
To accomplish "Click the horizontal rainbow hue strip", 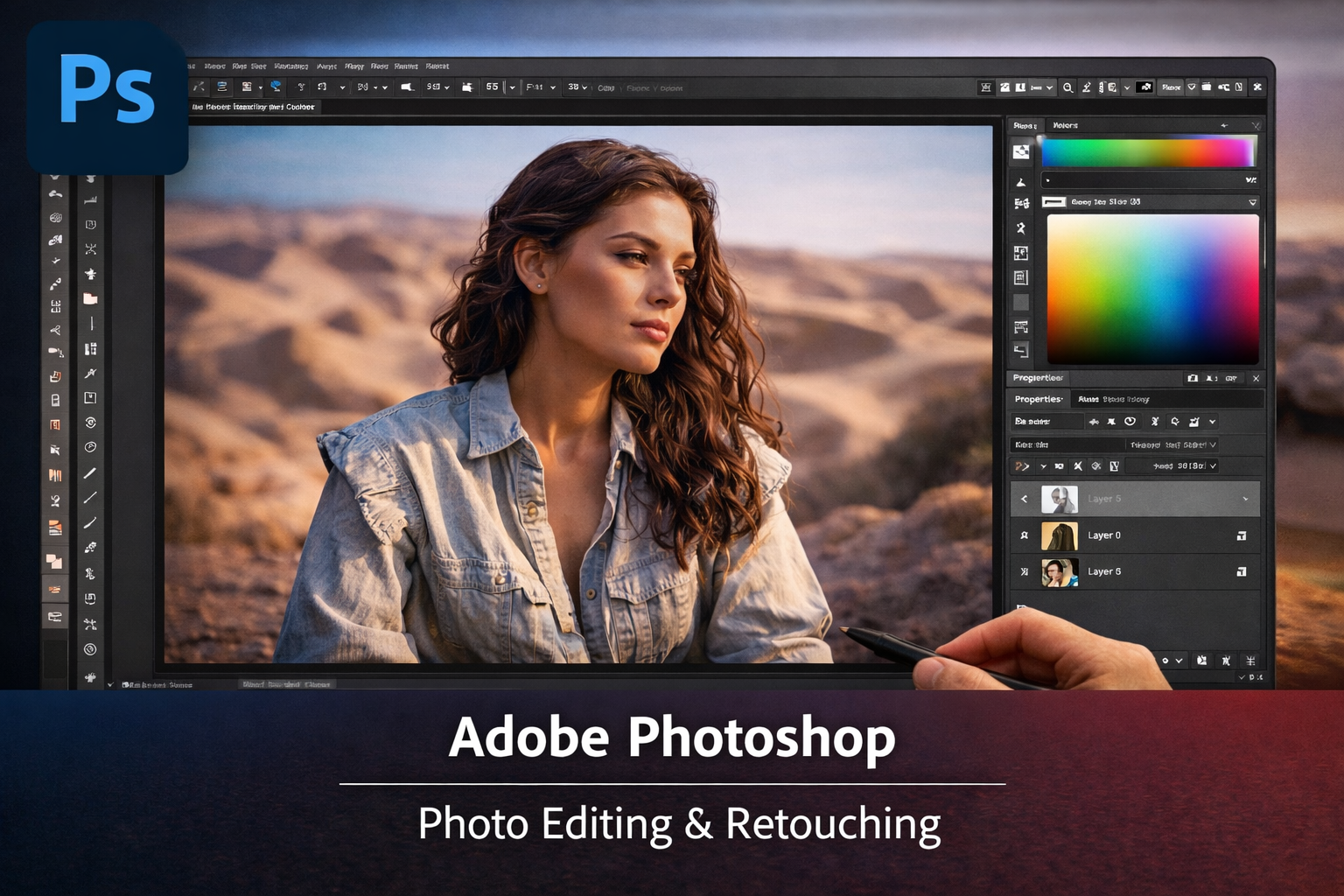I will tap(1147, 152).
